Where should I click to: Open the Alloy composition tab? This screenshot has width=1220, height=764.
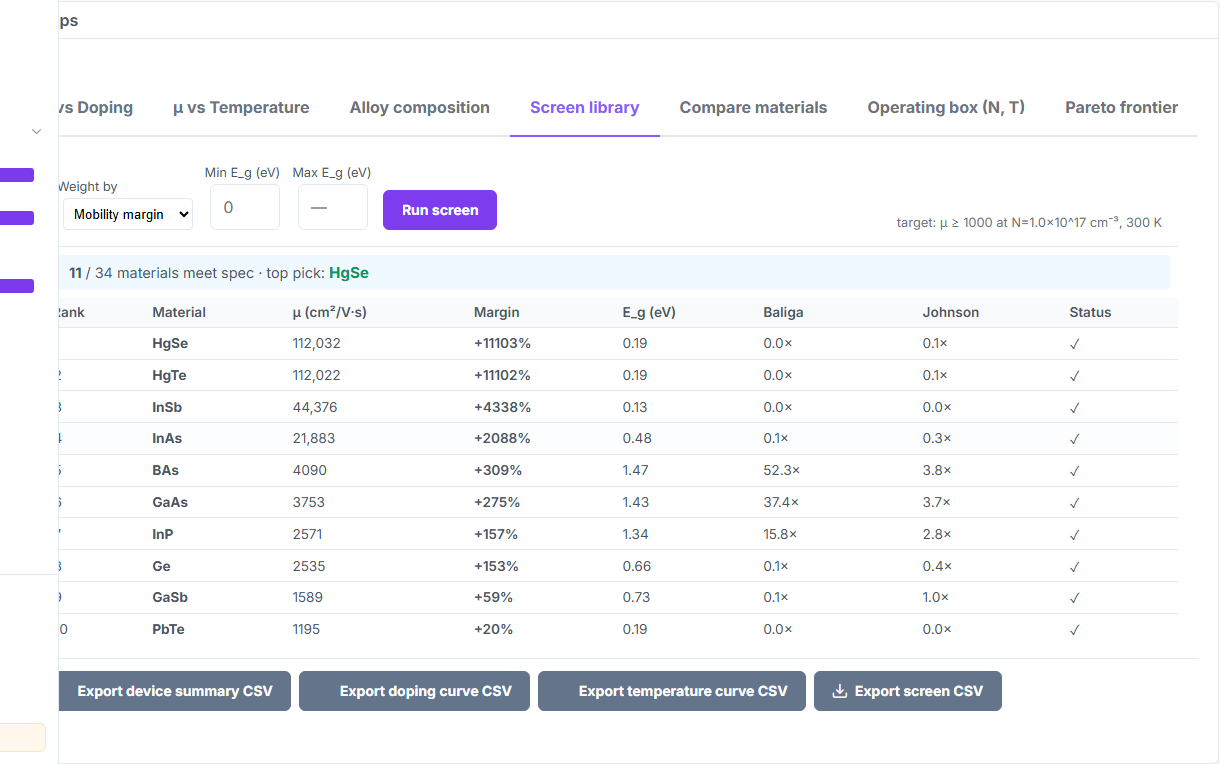pos(420,108)
